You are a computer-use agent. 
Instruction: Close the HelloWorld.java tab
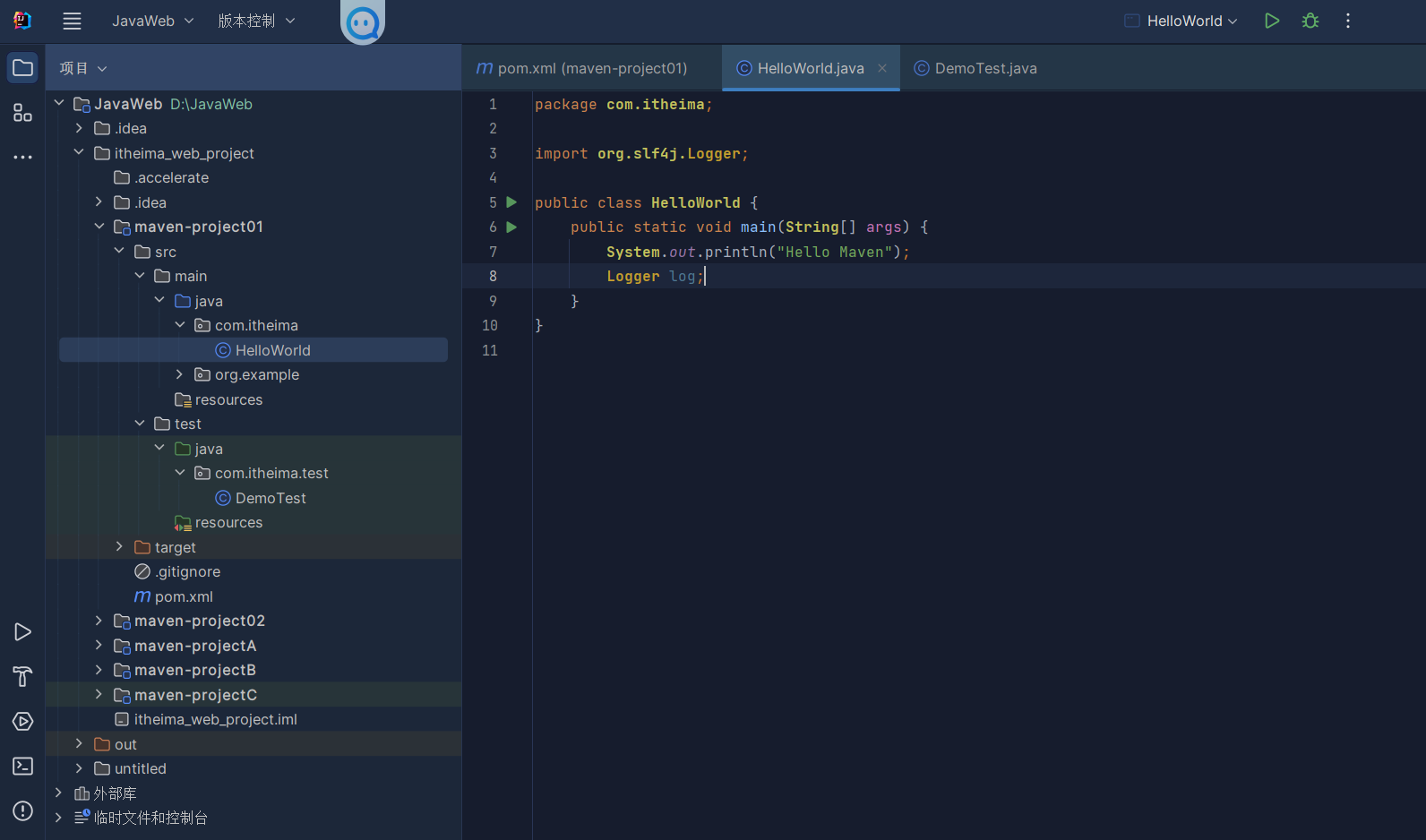[882, 68]
